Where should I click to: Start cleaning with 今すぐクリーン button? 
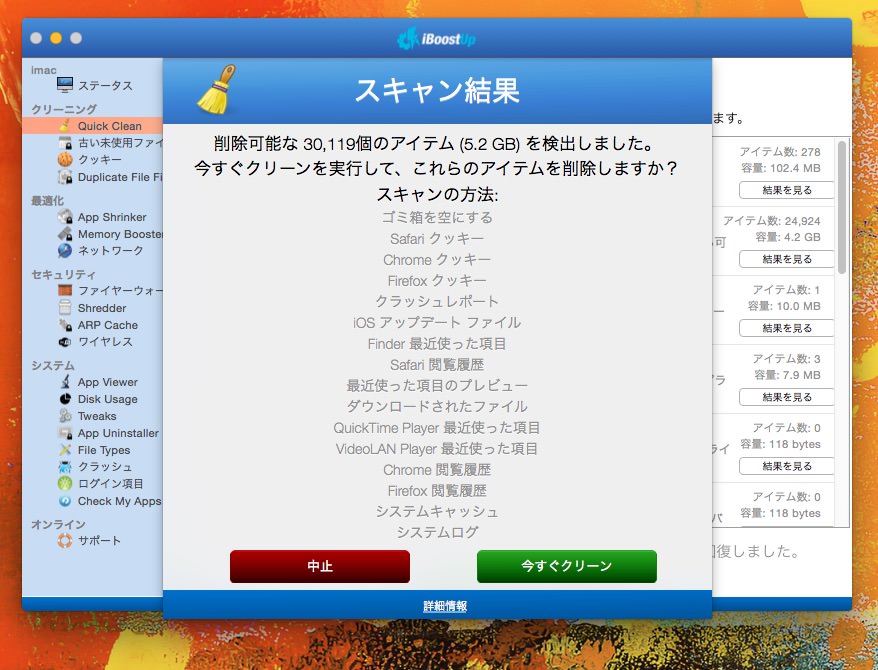[x=567, y=566]
